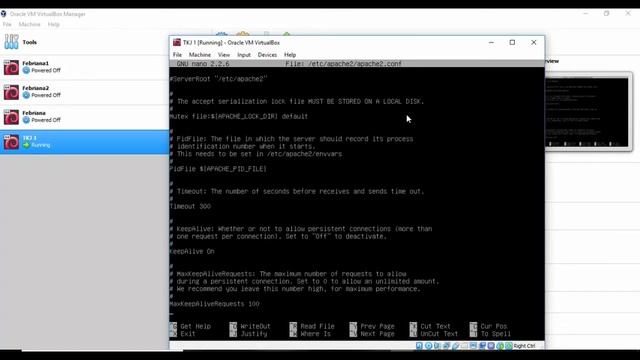Click the 'MaxKeepAliveRequests 100' line

(x=214, y=304)
